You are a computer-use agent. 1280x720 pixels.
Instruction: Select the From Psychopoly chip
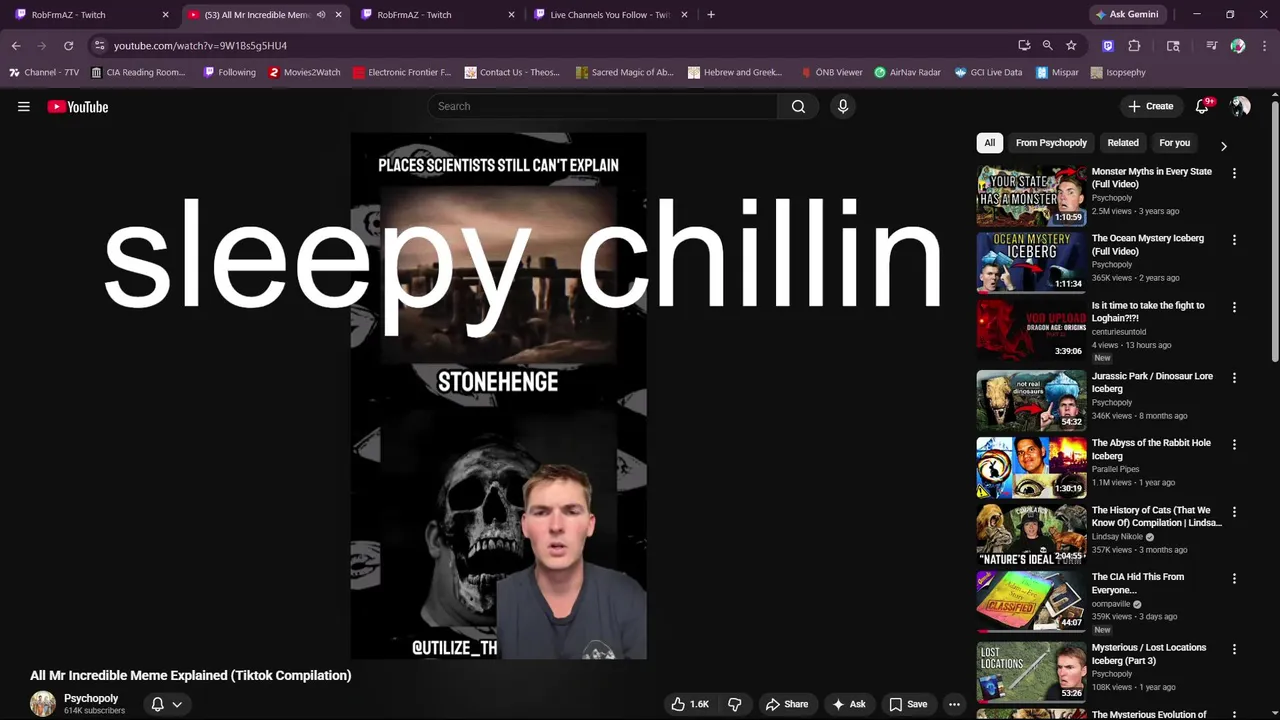[1051, 143]
